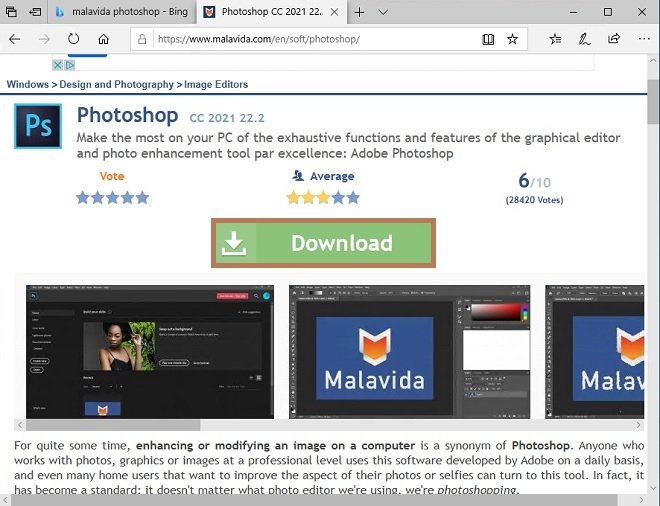Image resolution: width=660 pixels, height=506 pixels.
Task: Open the Favorites hub icon
Action: click(x=555, y=39)
